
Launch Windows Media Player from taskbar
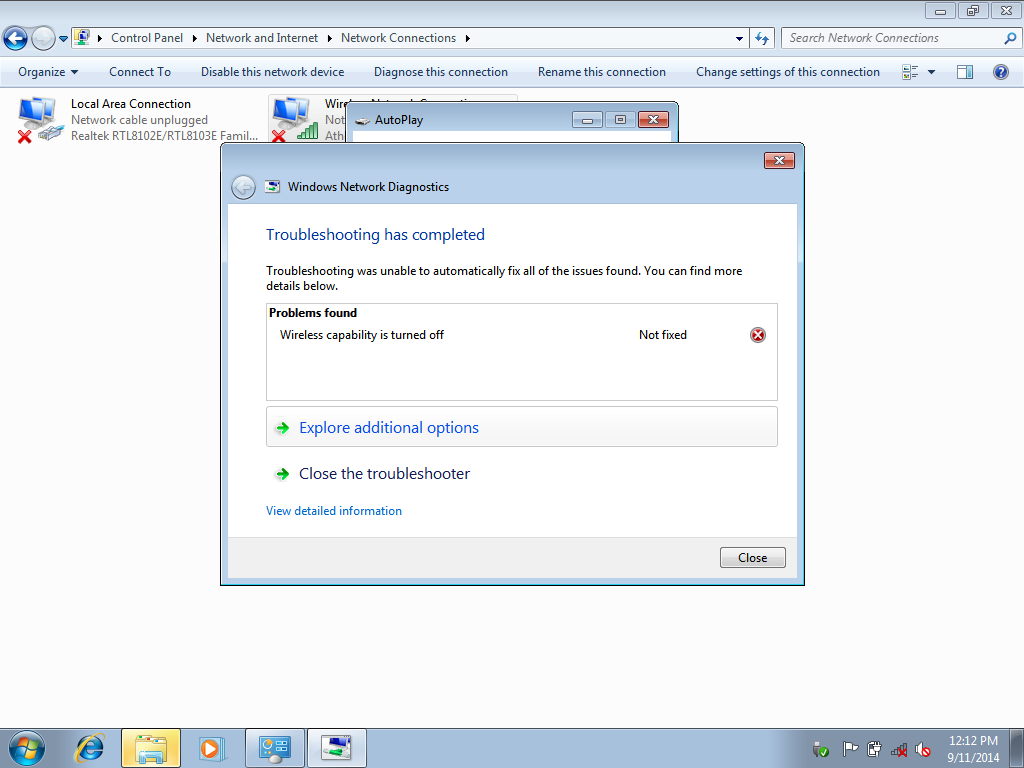pyautogui.click(x=212, y=748)
